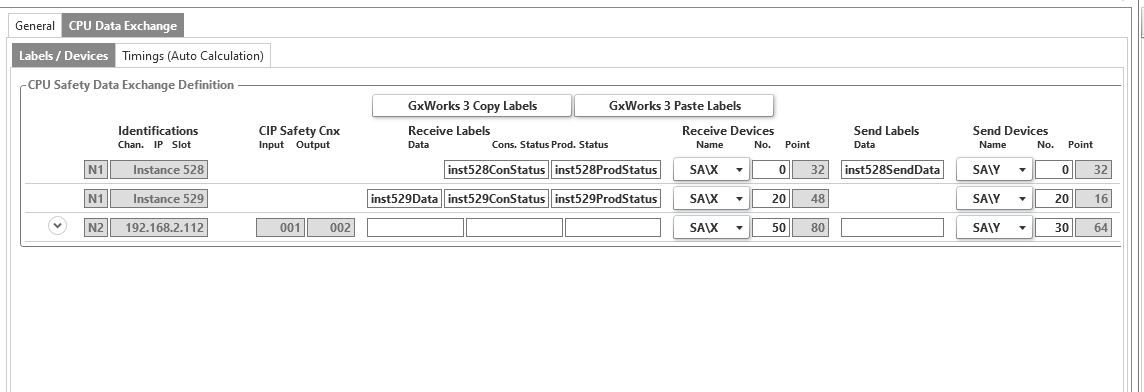The width and height of the screenshot is (1144, 392).
Task: Click GxWorks 3 Paste Labels button
Action: point(674,106)
